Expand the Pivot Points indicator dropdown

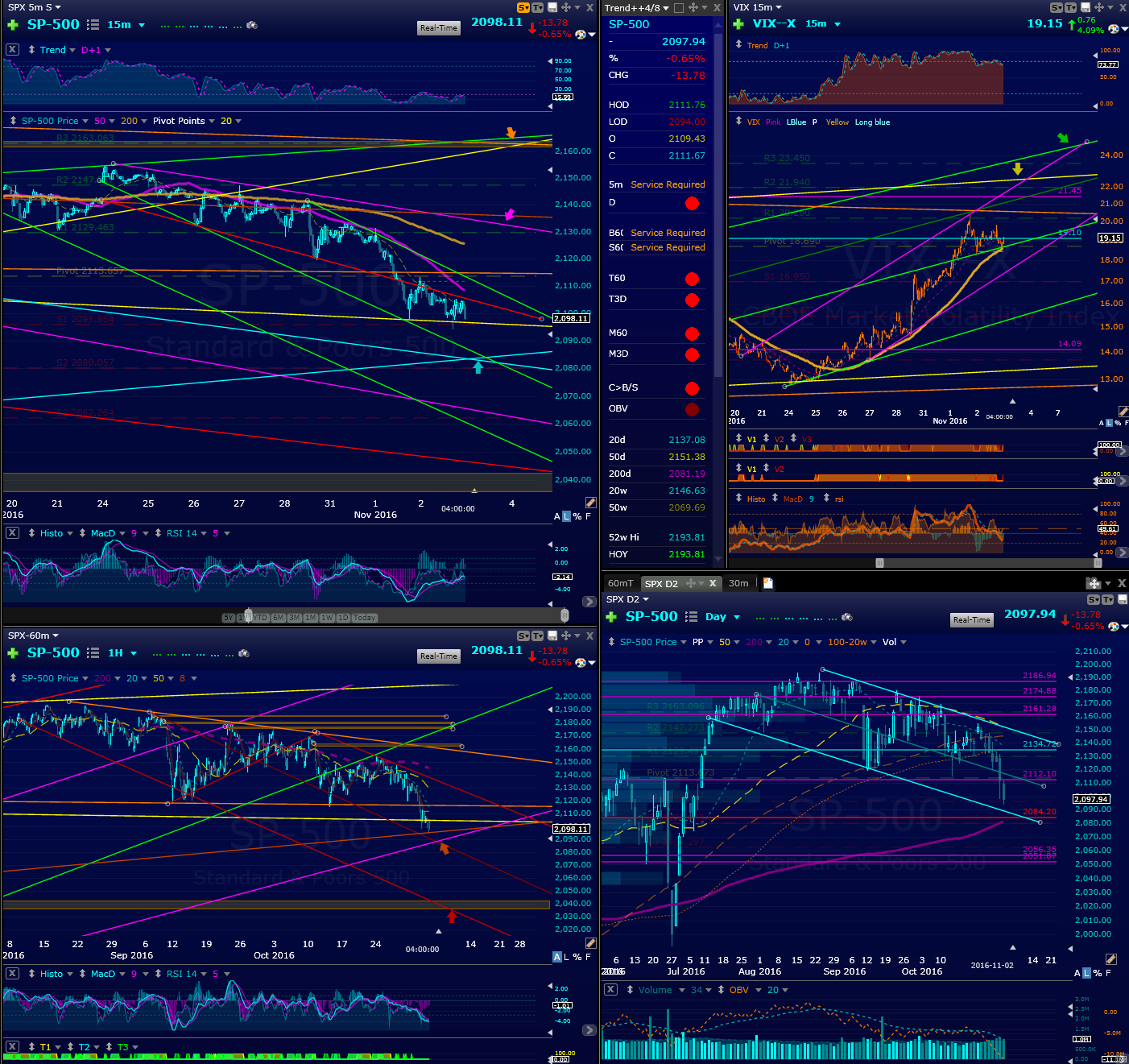click(211, 121)
